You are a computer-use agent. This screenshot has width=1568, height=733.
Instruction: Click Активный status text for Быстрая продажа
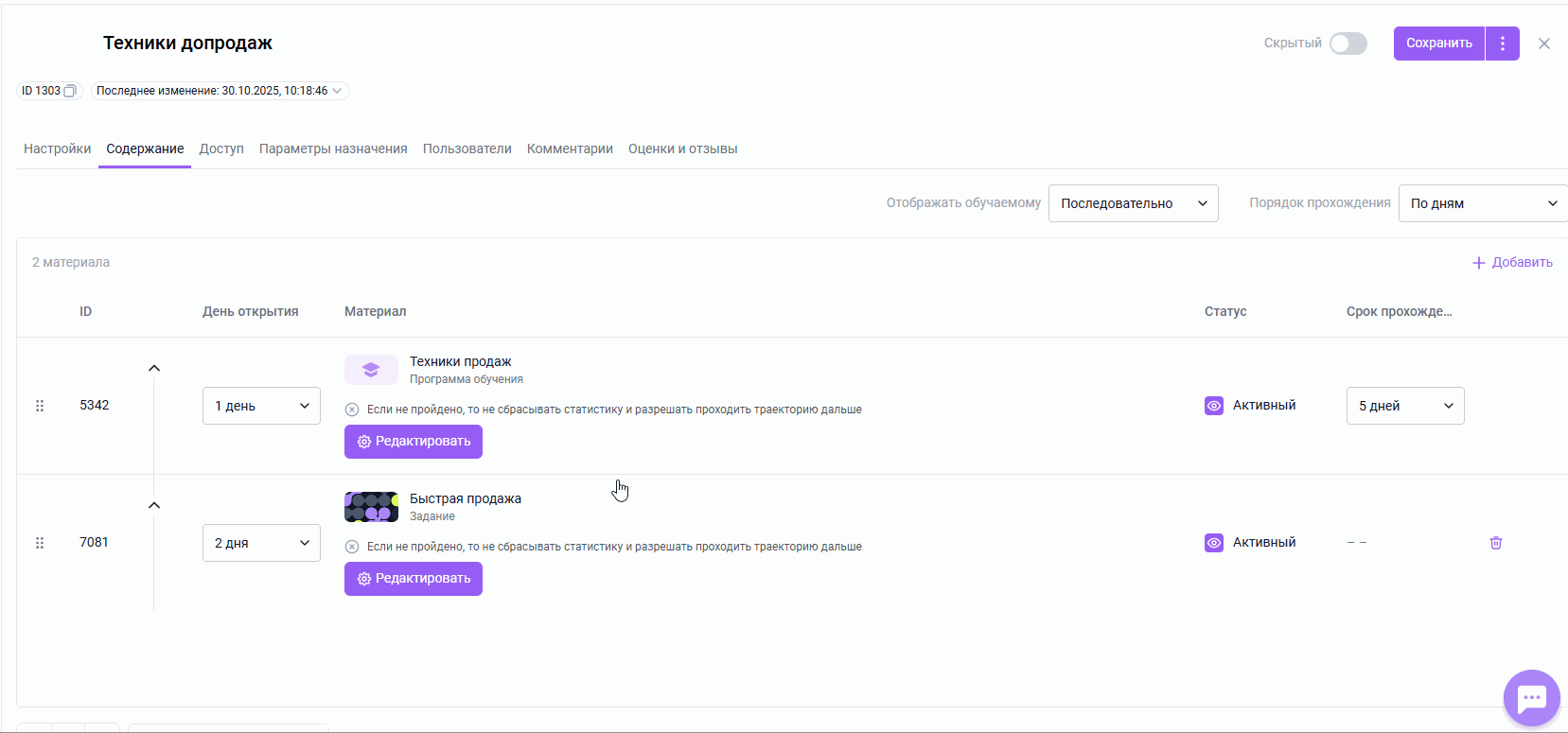point(1264,542)
